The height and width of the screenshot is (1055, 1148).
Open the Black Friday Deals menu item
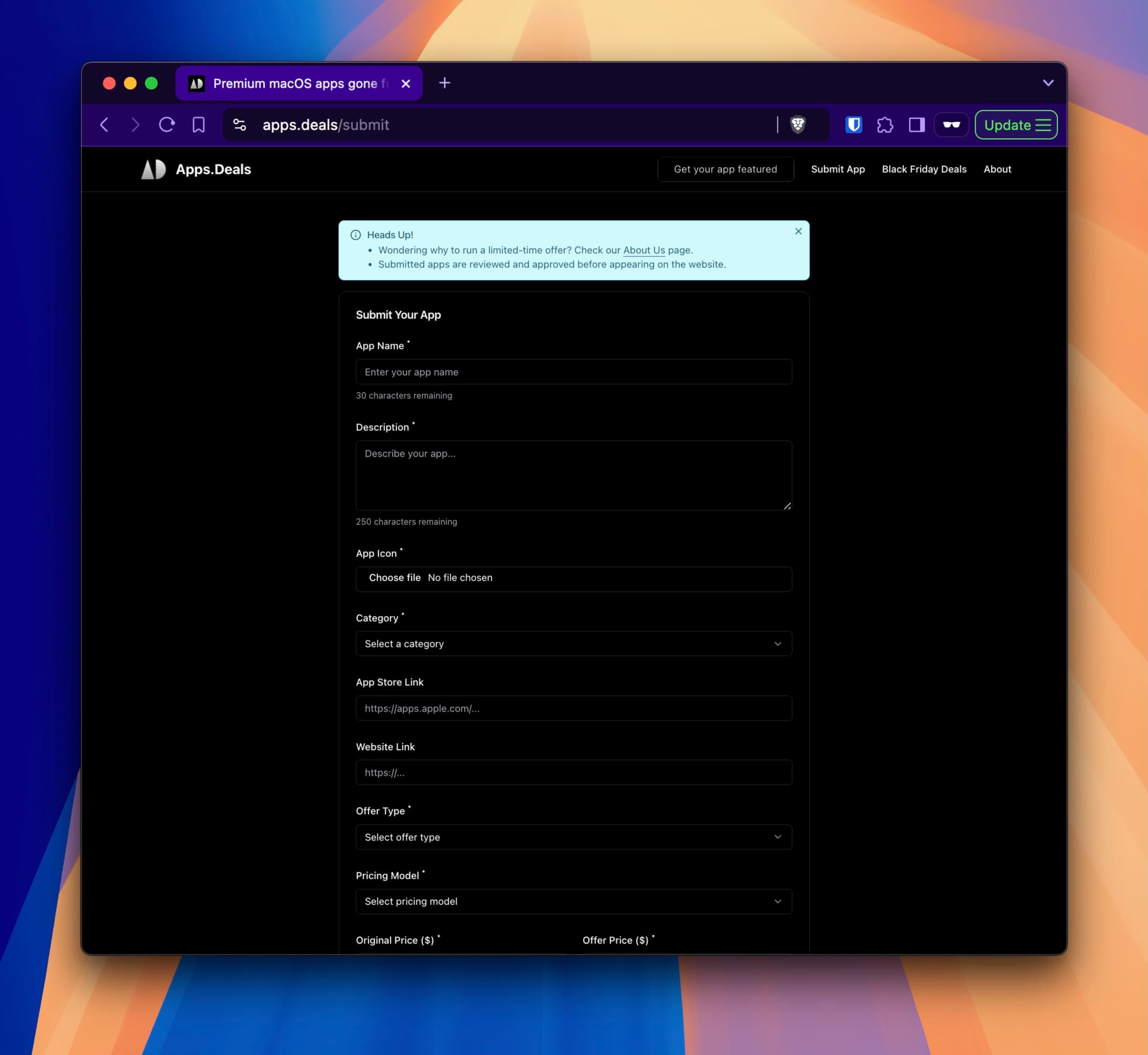pyautogui.click(x=923, y=169)
